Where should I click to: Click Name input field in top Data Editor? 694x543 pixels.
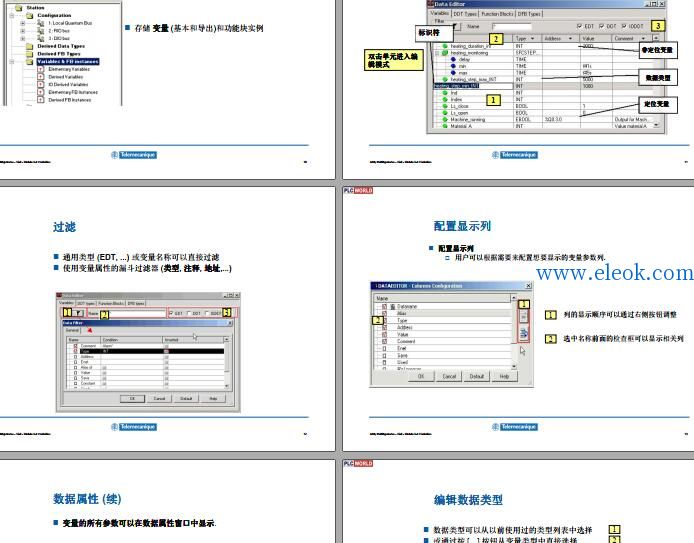(511, 27)
